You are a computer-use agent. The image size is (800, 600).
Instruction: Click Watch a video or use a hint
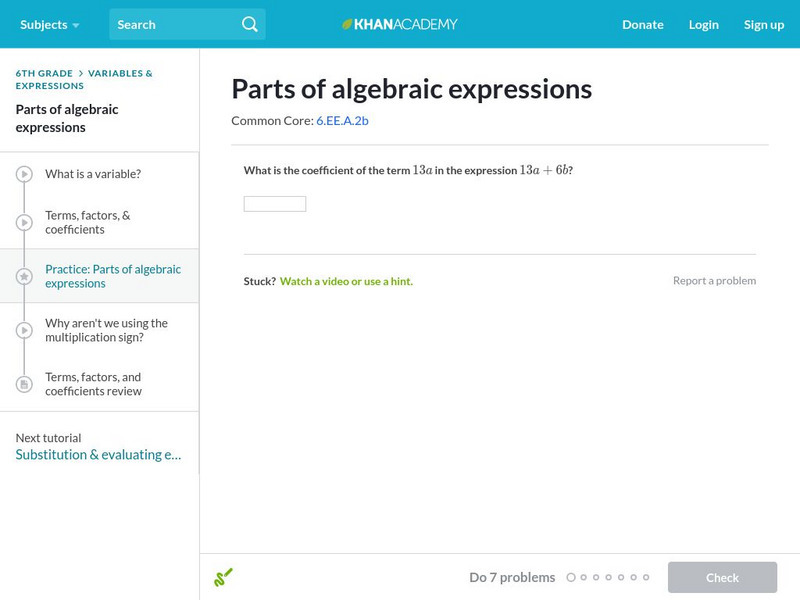(x=346, y=281)
